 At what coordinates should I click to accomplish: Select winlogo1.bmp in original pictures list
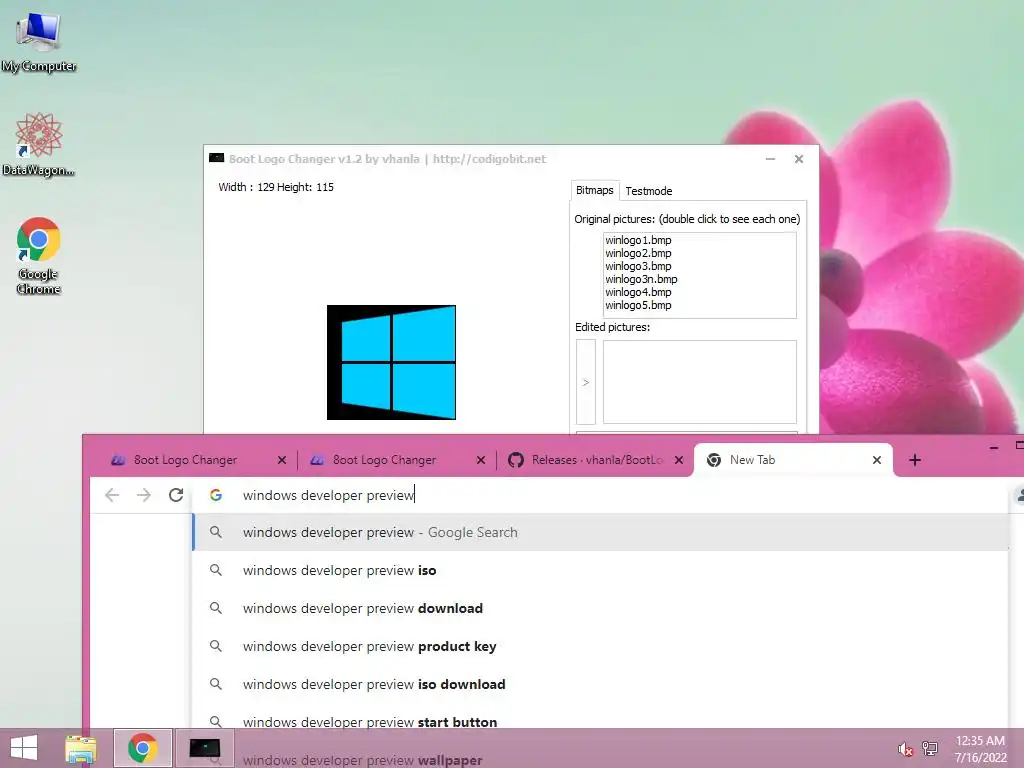click(638, 240)
